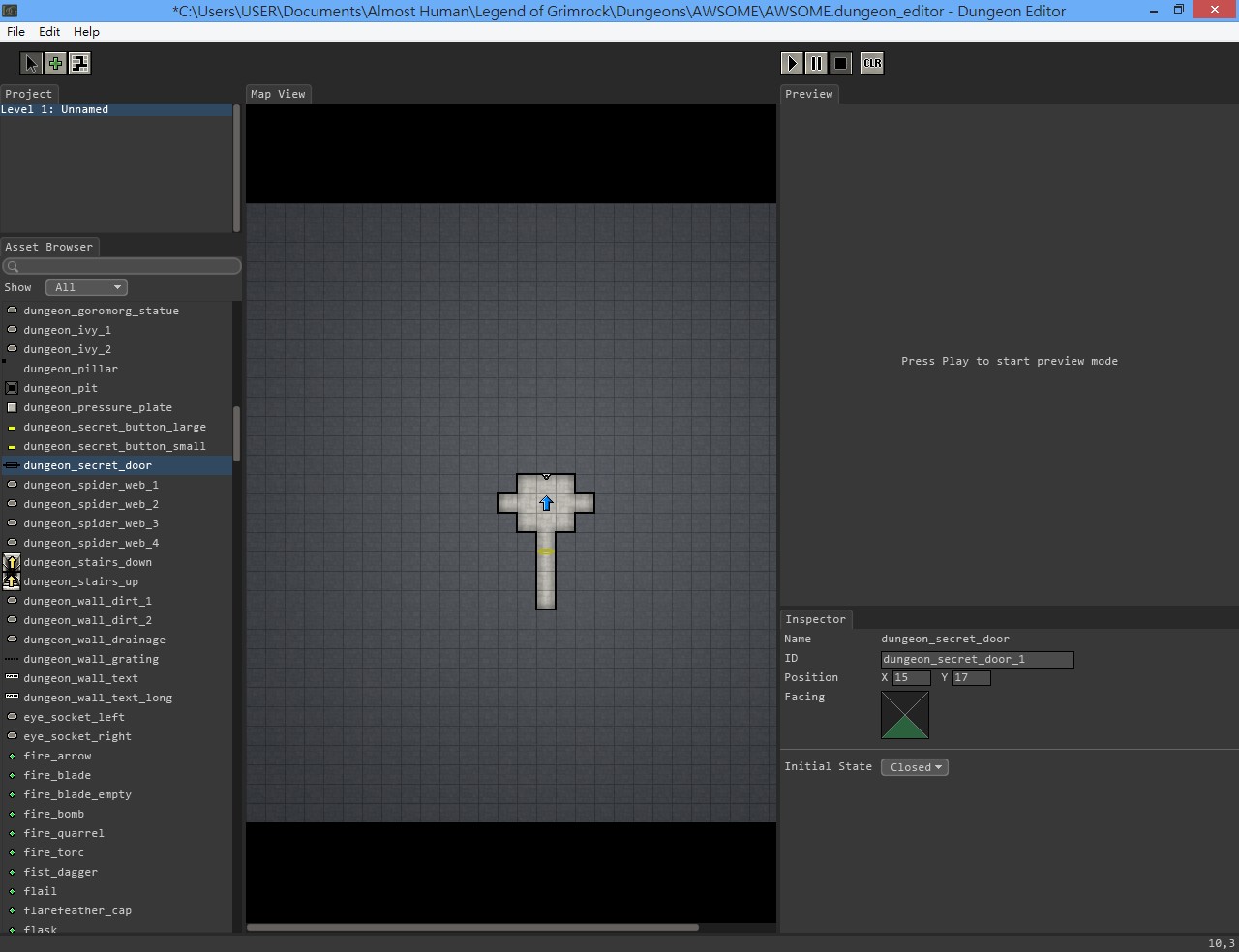1239x952 pixels.
Task: Select Level 1: Unnamed in Project panel
Action: tap(55, 110)
